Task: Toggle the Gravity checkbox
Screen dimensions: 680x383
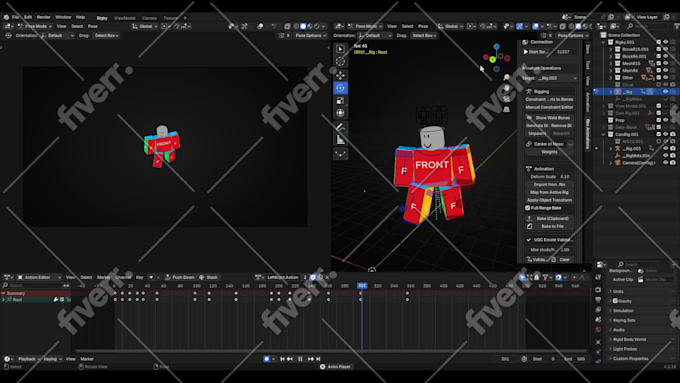Action: click(615, 301)
